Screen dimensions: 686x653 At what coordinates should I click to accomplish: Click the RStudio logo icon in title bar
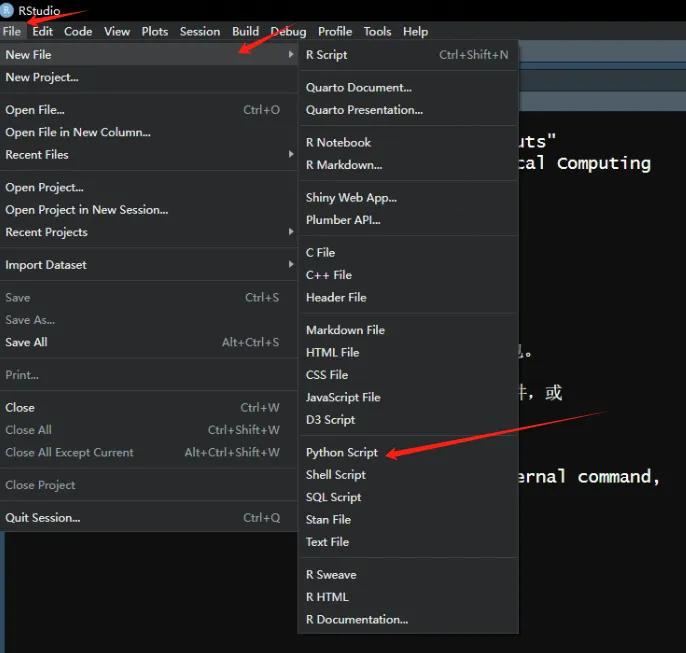(7, 10)
